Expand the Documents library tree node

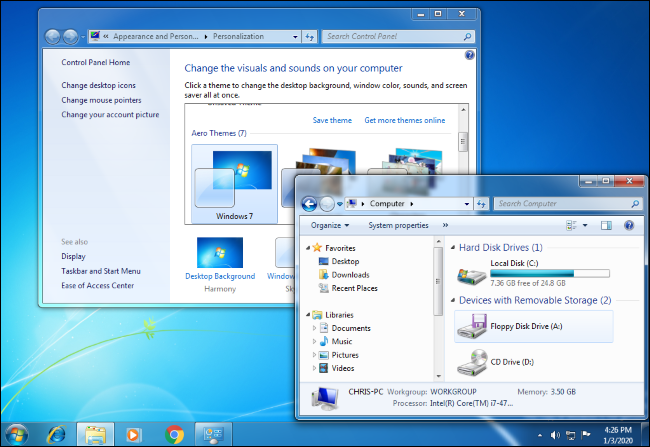(316, 328)
